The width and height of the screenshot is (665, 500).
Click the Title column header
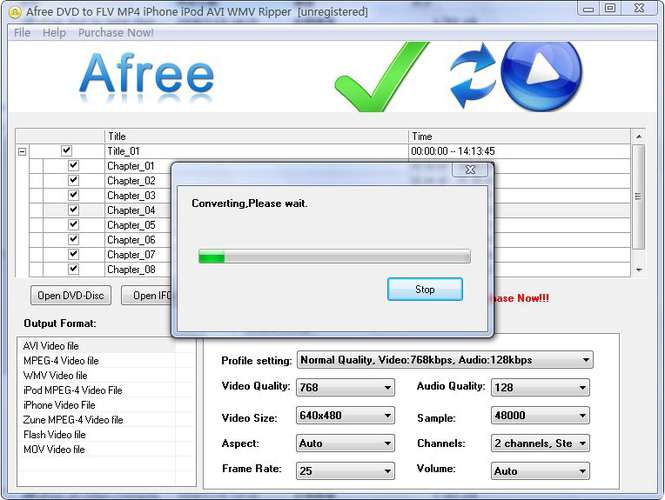(x=256, y=136)
